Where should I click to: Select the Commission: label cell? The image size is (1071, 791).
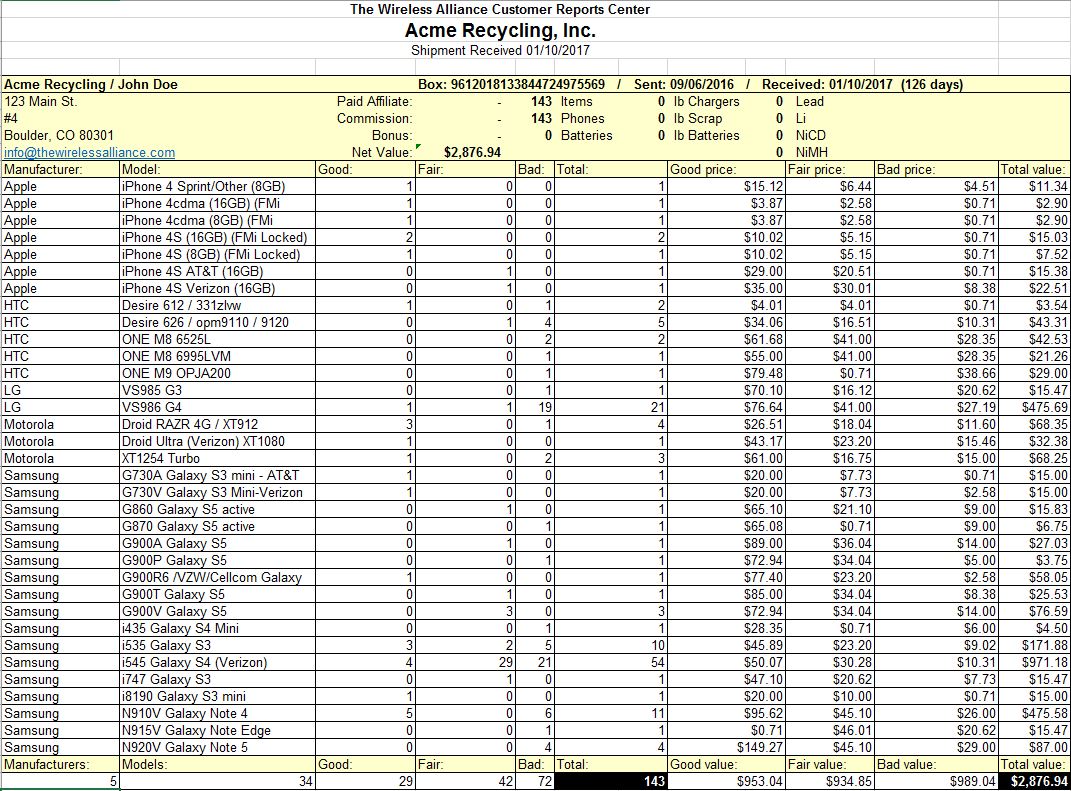point(374,118)
